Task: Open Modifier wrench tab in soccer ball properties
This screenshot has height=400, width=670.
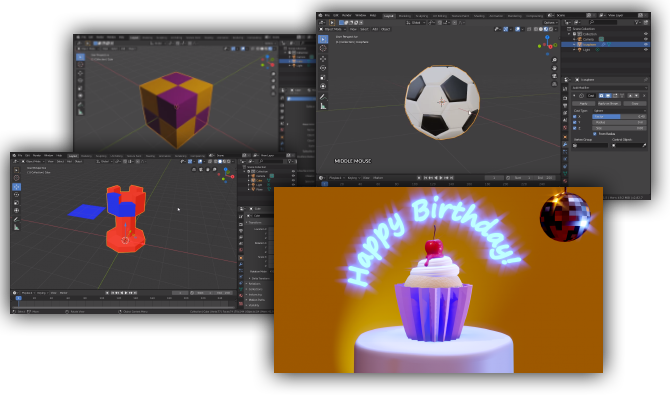Action: click(x=565, y=146)
